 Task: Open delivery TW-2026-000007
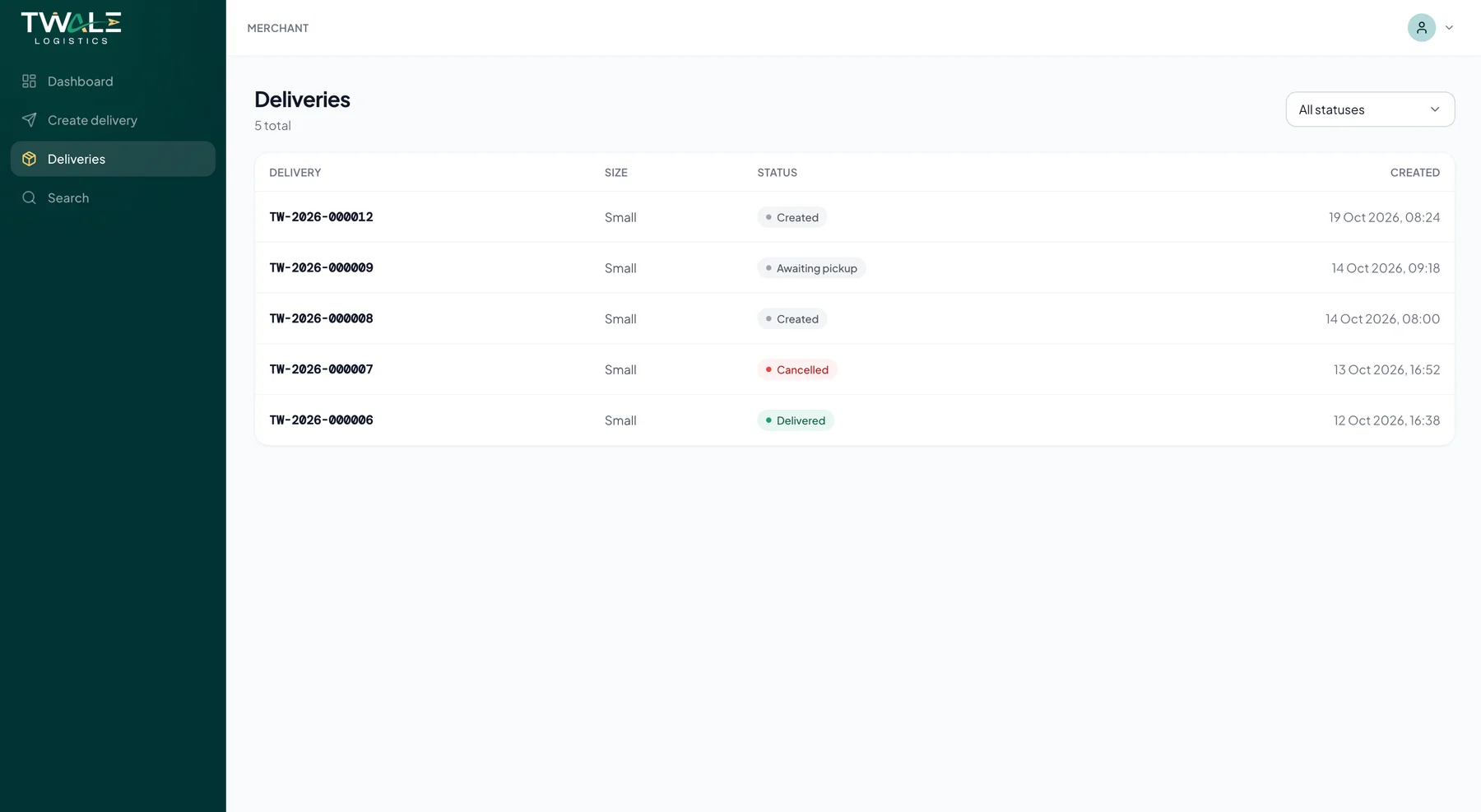[321, 369]
